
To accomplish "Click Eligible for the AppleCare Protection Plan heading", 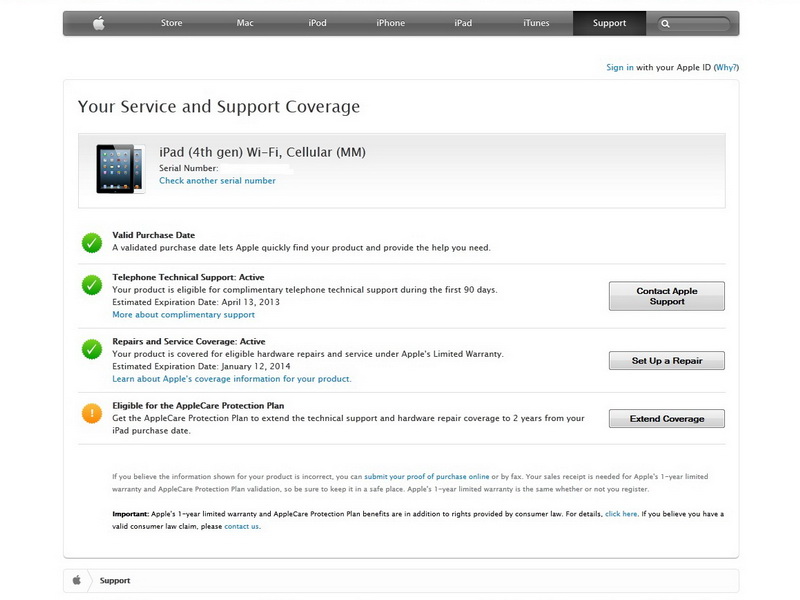I will 198,406.
